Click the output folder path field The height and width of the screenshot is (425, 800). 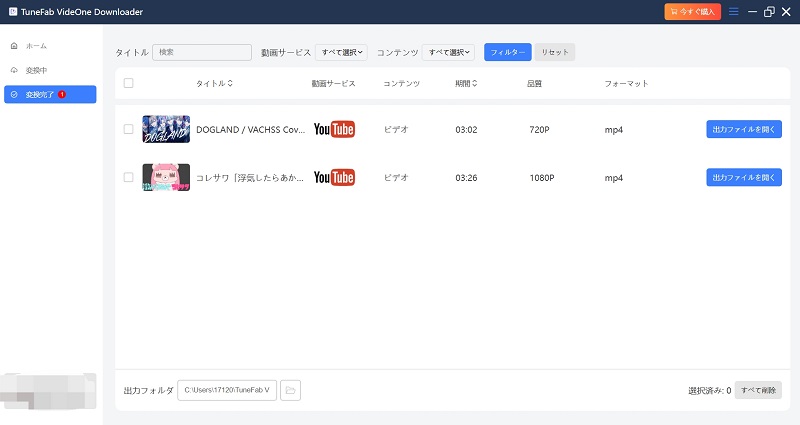coord(227,390)
